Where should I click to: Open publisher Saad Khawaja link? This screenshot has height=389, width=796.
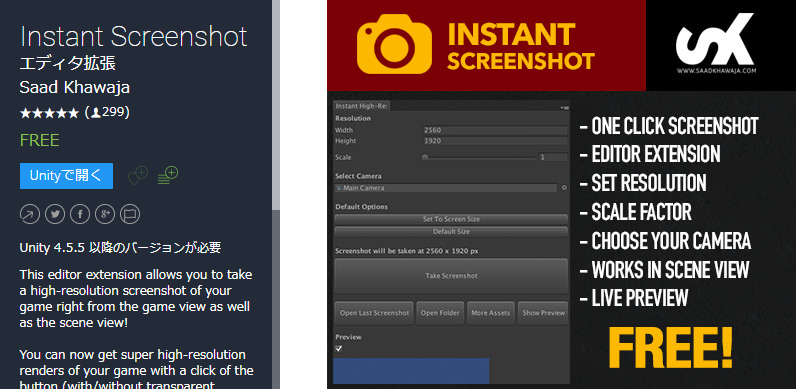tap(75, 87)
